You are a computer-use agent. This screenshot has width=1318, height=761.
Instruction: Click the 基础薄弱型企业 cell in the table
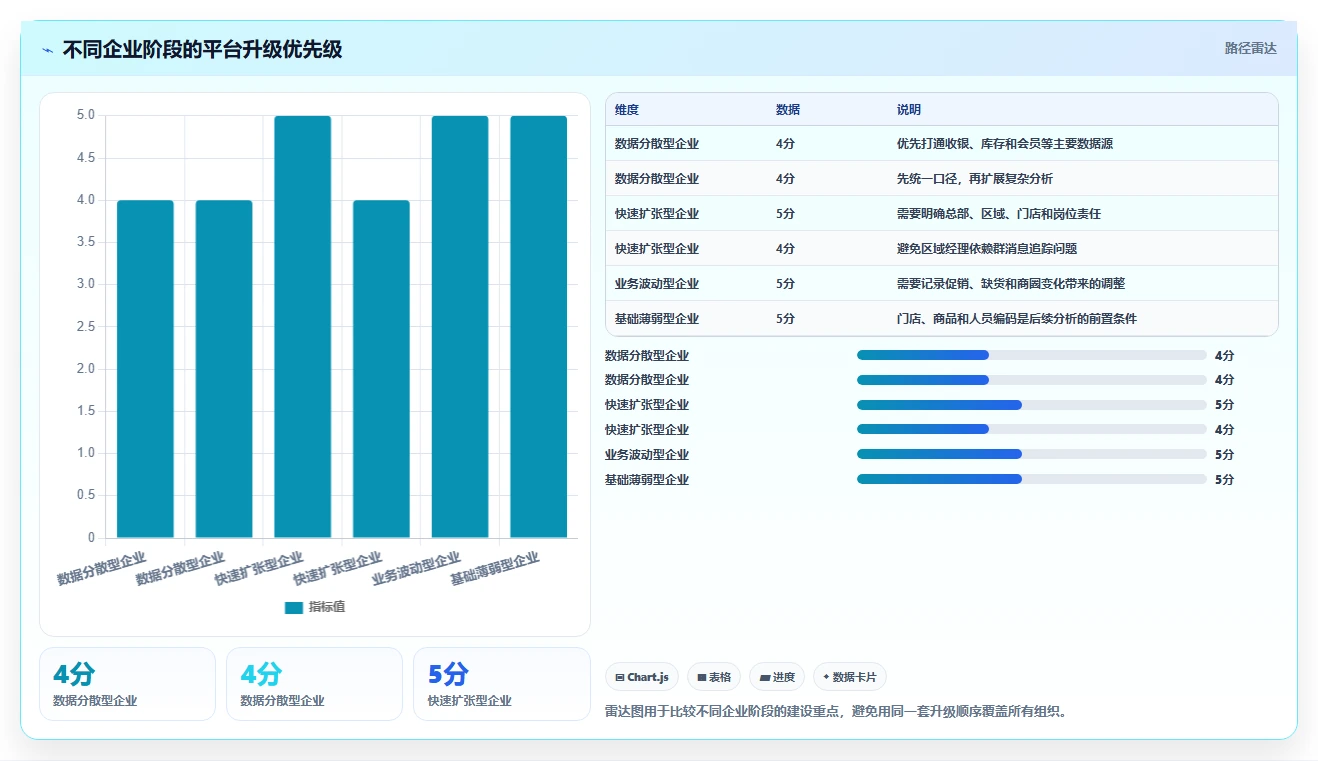tap(657, 319)
